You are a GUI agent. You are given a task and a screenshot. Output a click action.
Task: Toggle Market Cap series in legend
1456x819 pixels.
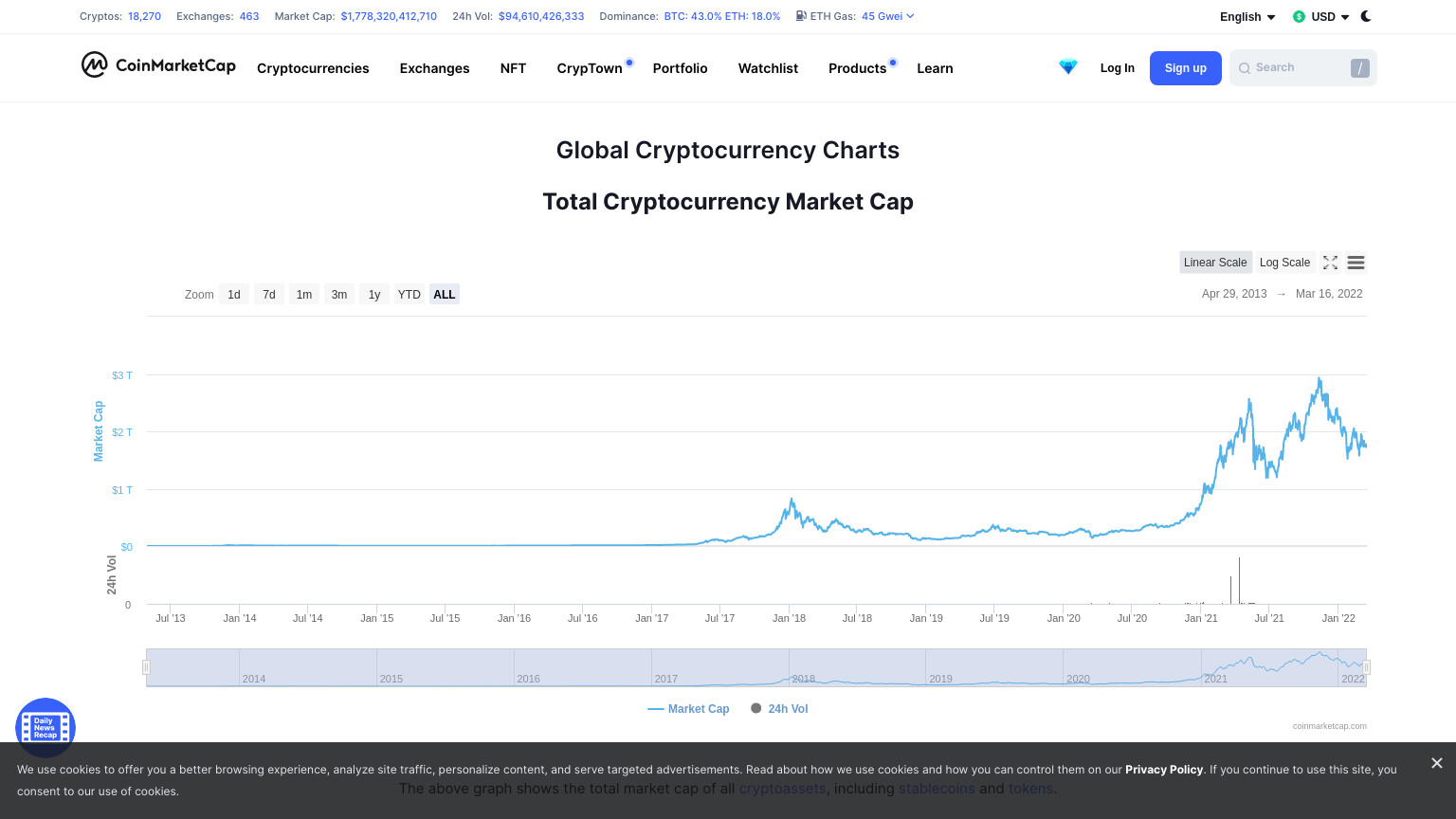(x=688, y=709)
